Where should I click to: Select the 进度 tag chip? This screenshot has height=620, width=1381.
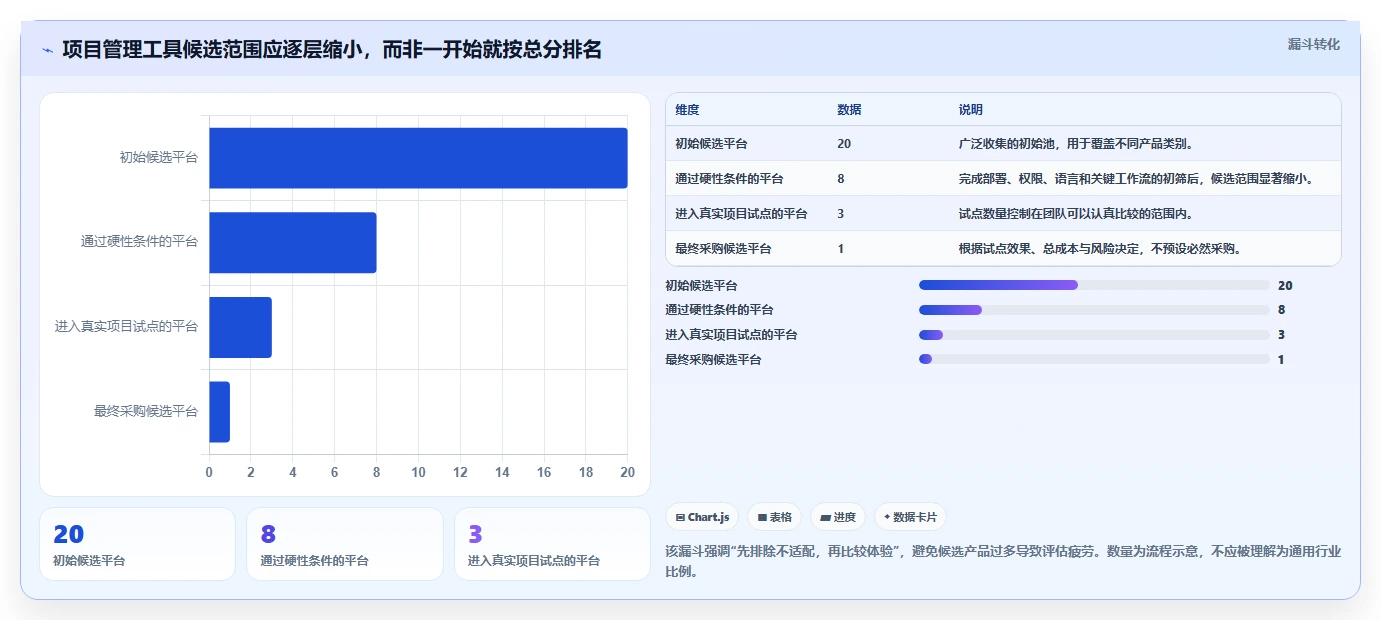[x=838, y=517]
